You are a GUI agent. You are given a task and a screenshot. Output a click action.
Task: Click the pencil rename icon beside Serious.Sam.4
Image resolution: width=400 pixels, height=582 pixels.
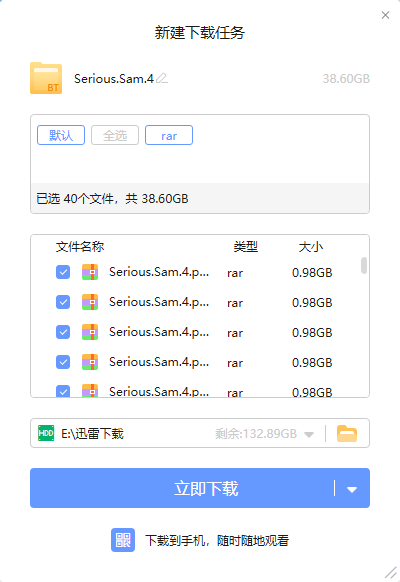162,78
